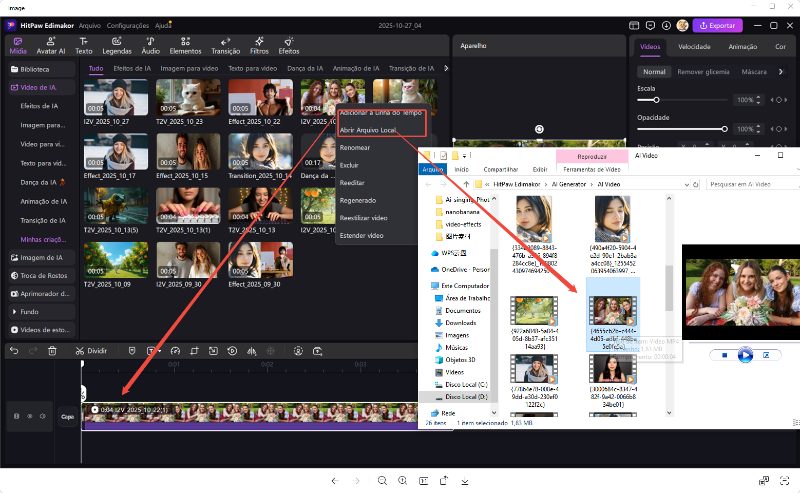Select Excluir in context menu
This screenshot has height=493, width=800.
349,165
